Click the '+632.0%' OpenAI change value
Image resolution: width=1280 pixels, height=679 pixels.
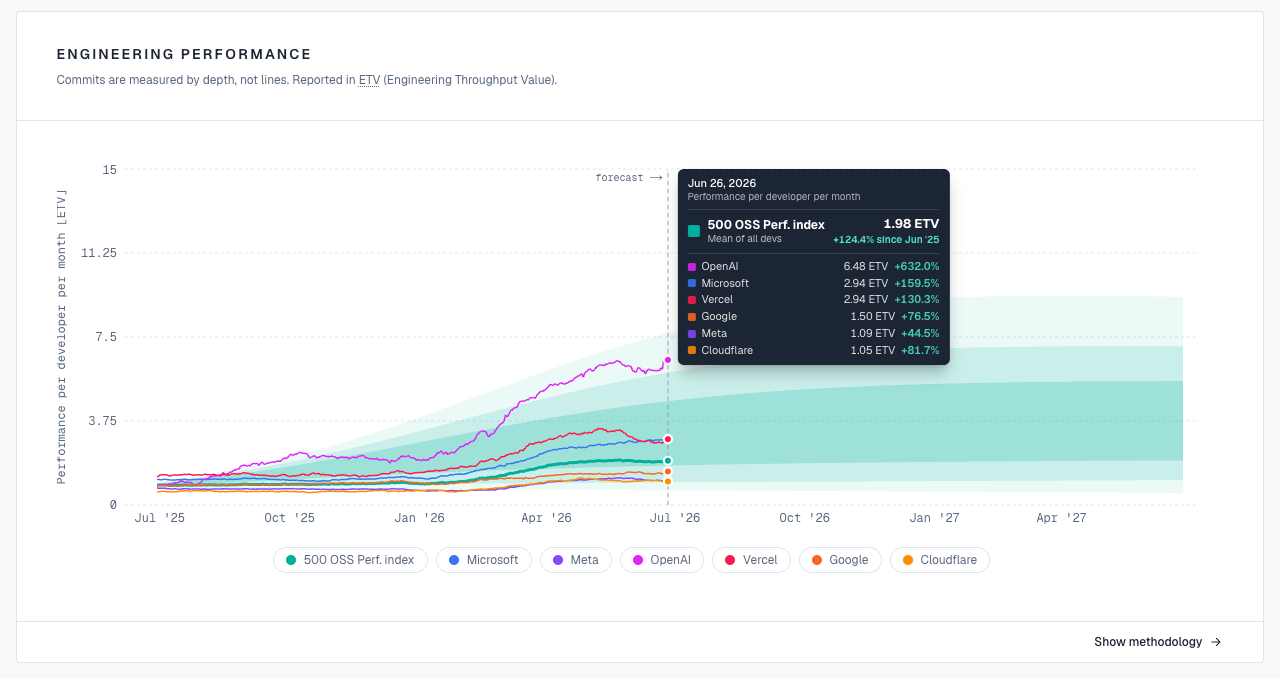pos(917,267)
